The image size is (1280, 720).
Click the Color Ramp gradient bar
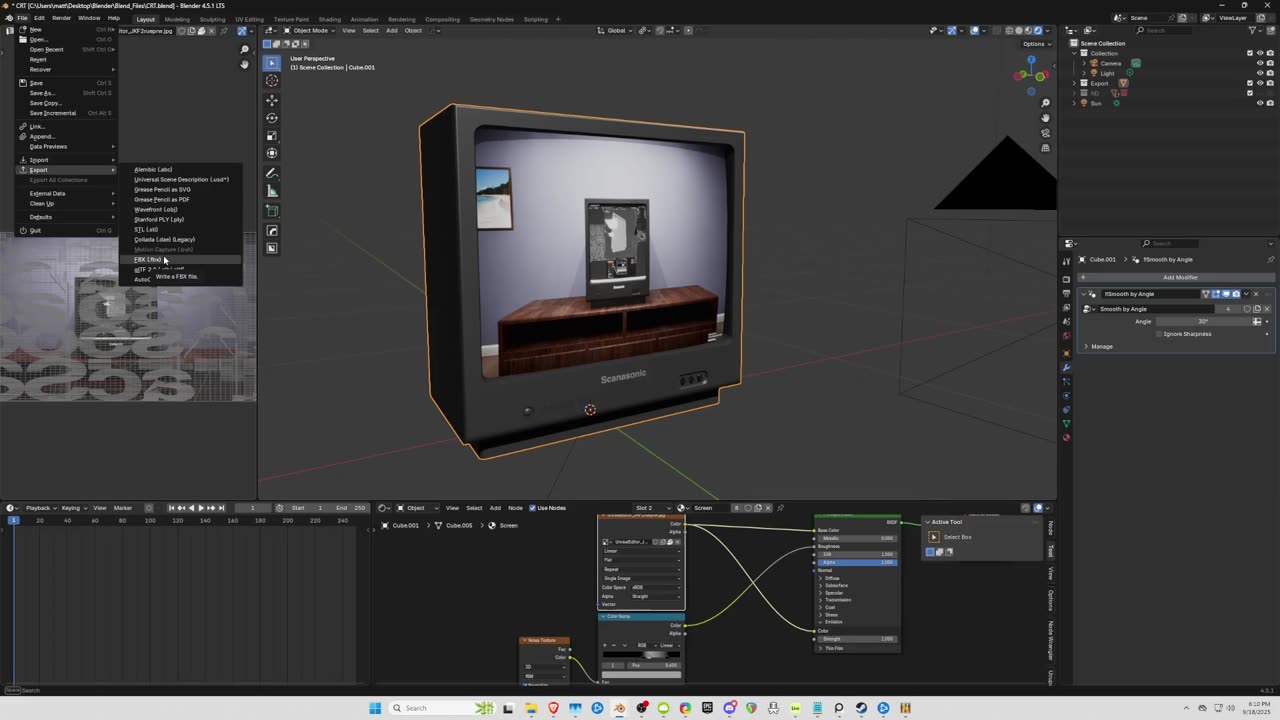[641, 655]
